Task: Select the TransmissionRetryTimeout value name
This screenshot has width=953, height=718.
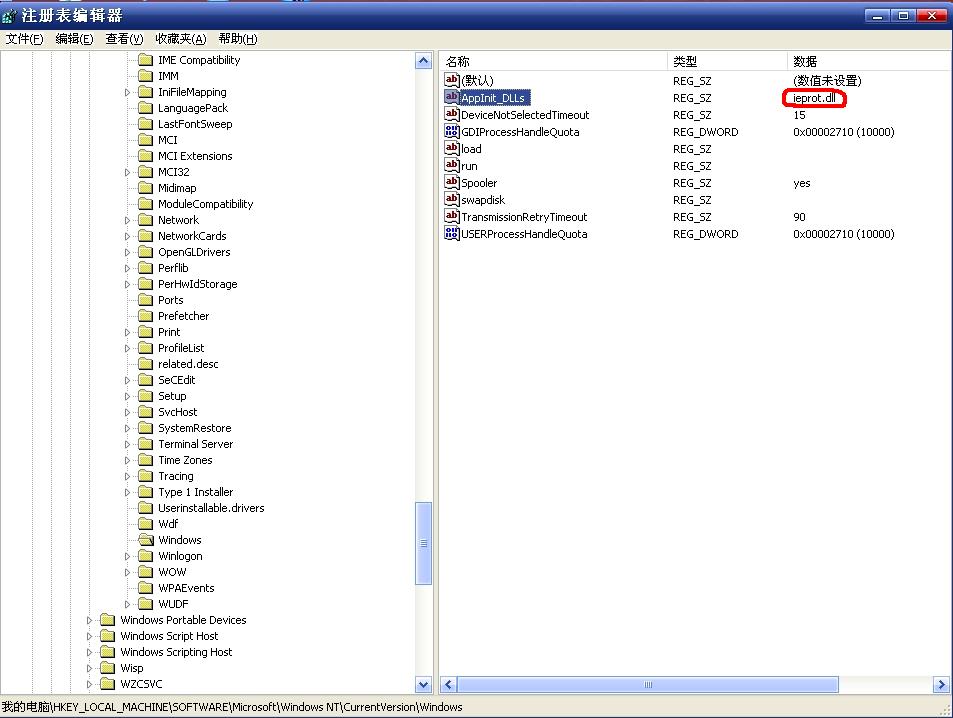Action: click(x=524, y=217)
